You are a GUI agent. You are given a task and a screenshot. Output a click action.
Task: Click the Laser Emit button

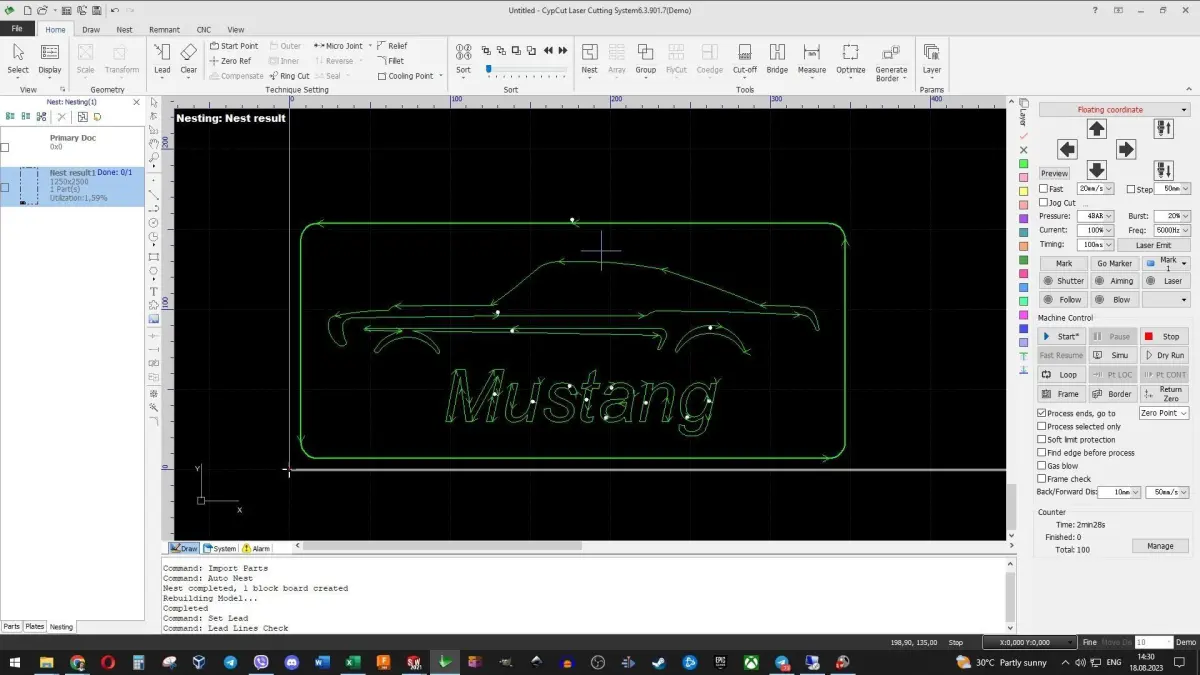pyautogui.click(x=1152, y=245)
